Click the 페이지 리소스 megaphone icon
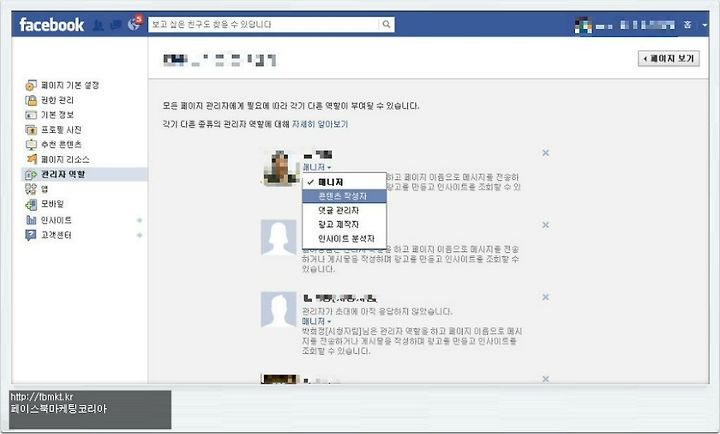Viewport: 720px width, 434px height. click(x=31, y=159)
